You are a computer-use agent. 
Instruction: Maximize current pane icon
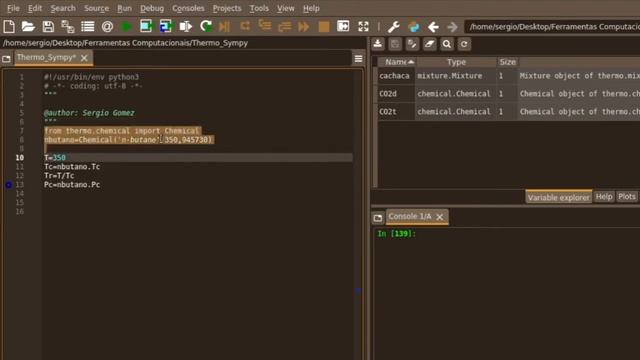(x=343, y=27)
